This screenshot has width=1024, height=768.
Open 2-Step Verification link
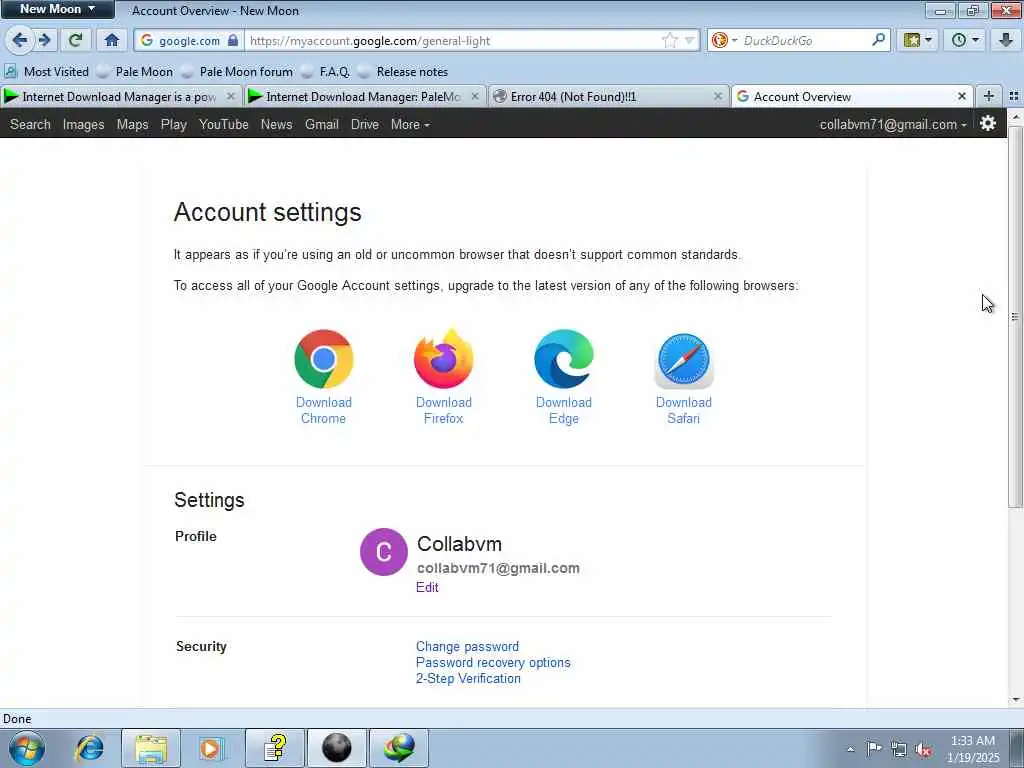tap(468, 679)
